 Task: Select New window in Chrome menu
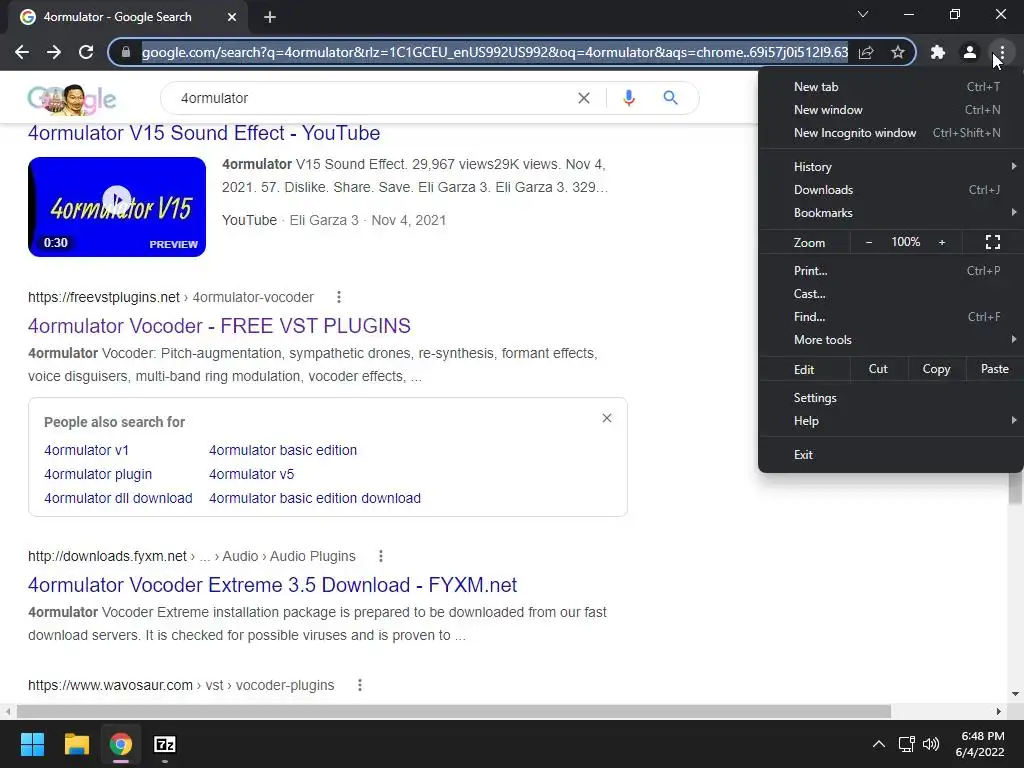click(x=891, y=110)
